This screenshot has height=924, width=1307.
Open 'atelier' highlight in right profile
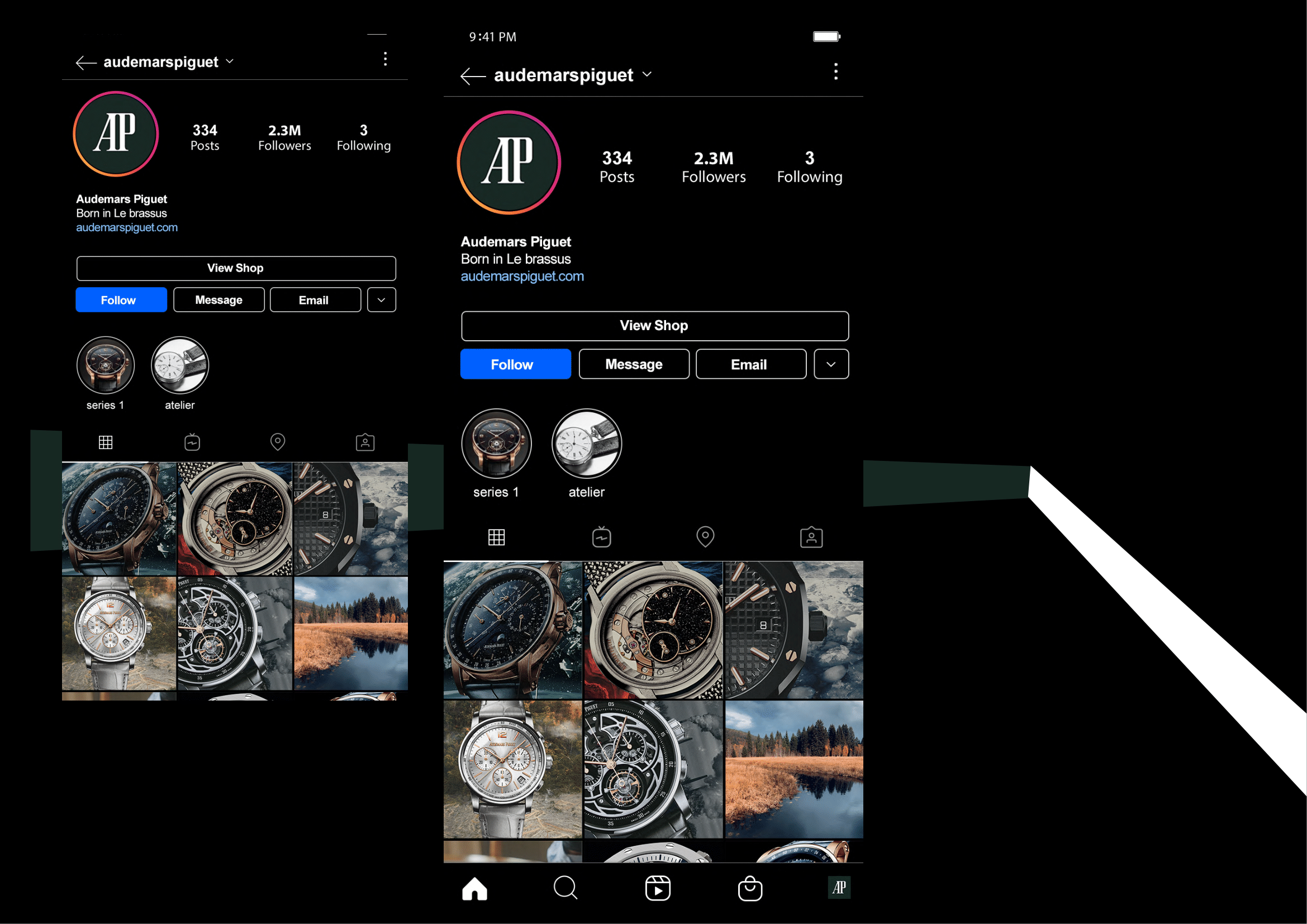(x=587, y=443)
